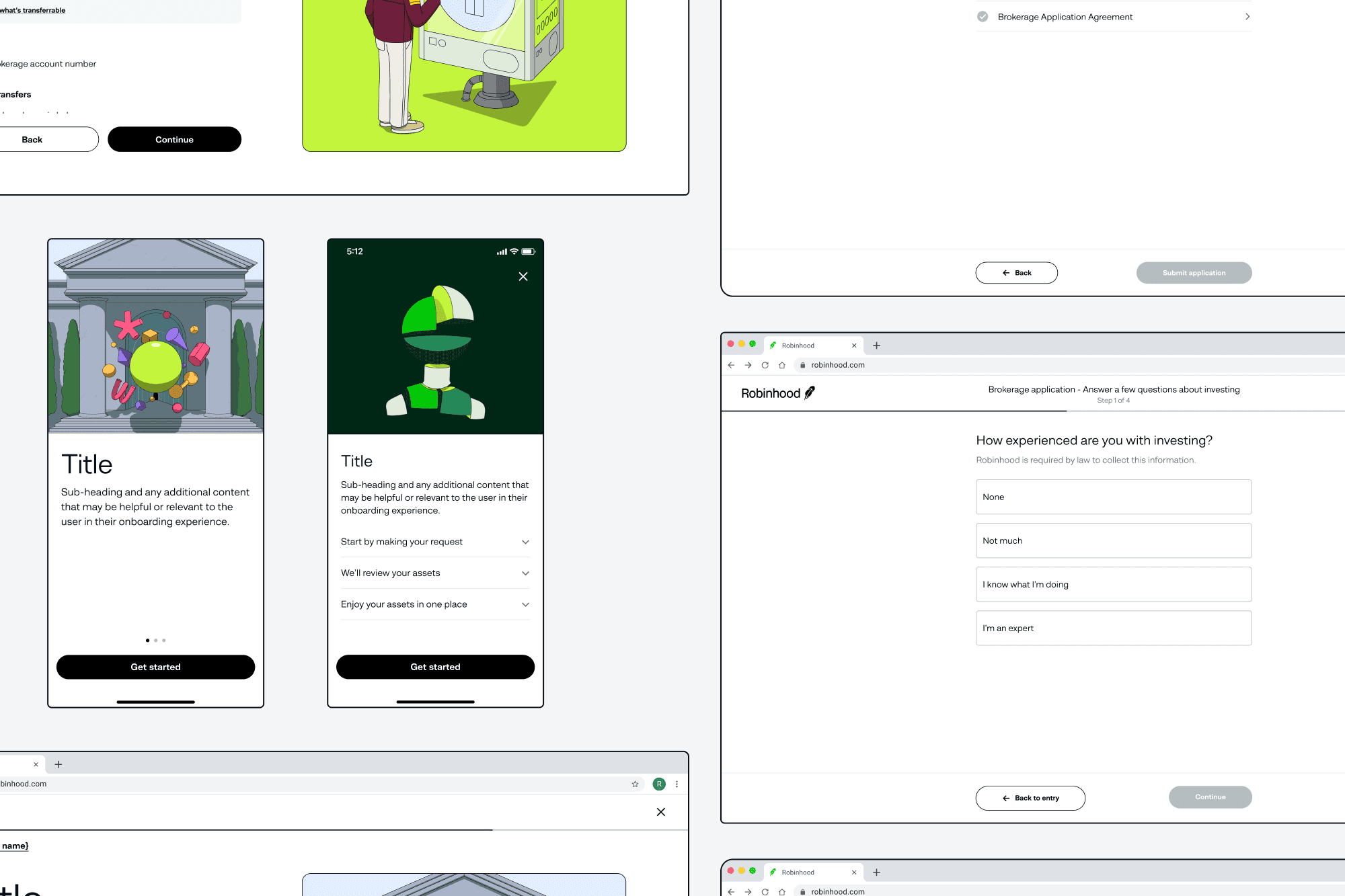
Task: Click greyed Continue button in questionnaire window
Action: (x=1210, y=797)
